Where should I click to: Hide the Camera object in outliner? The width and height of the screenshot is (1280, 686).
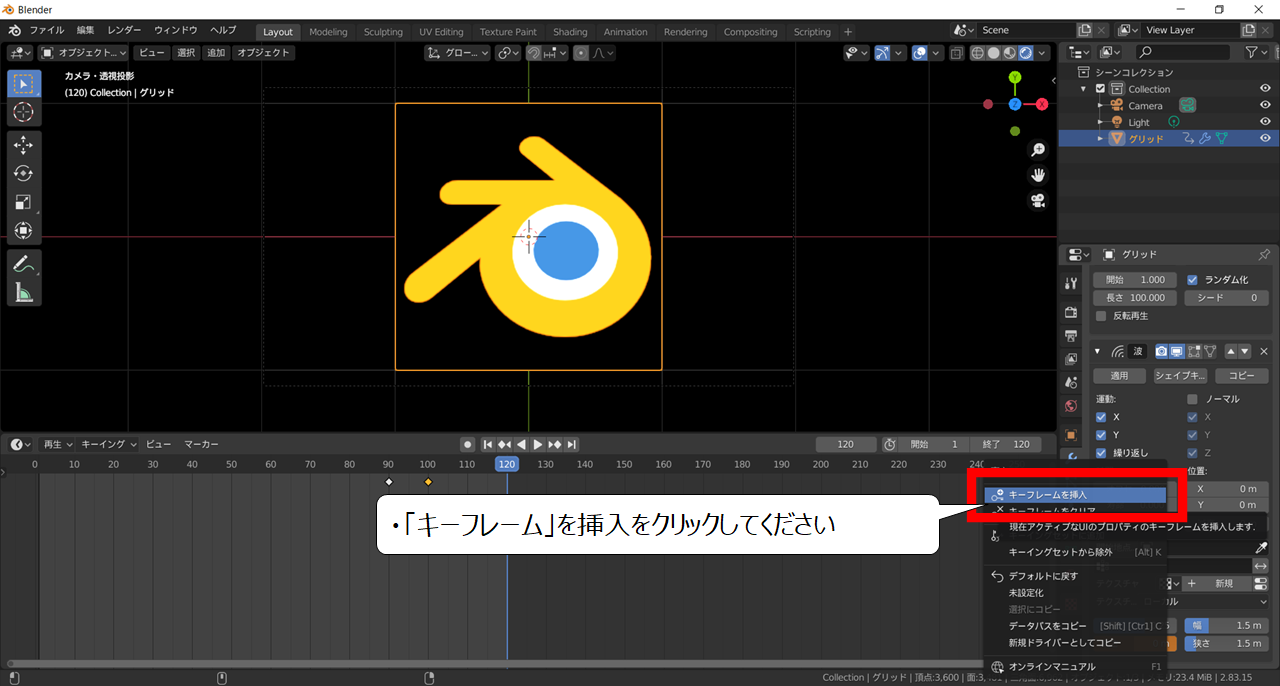(x=1265, y=105)
